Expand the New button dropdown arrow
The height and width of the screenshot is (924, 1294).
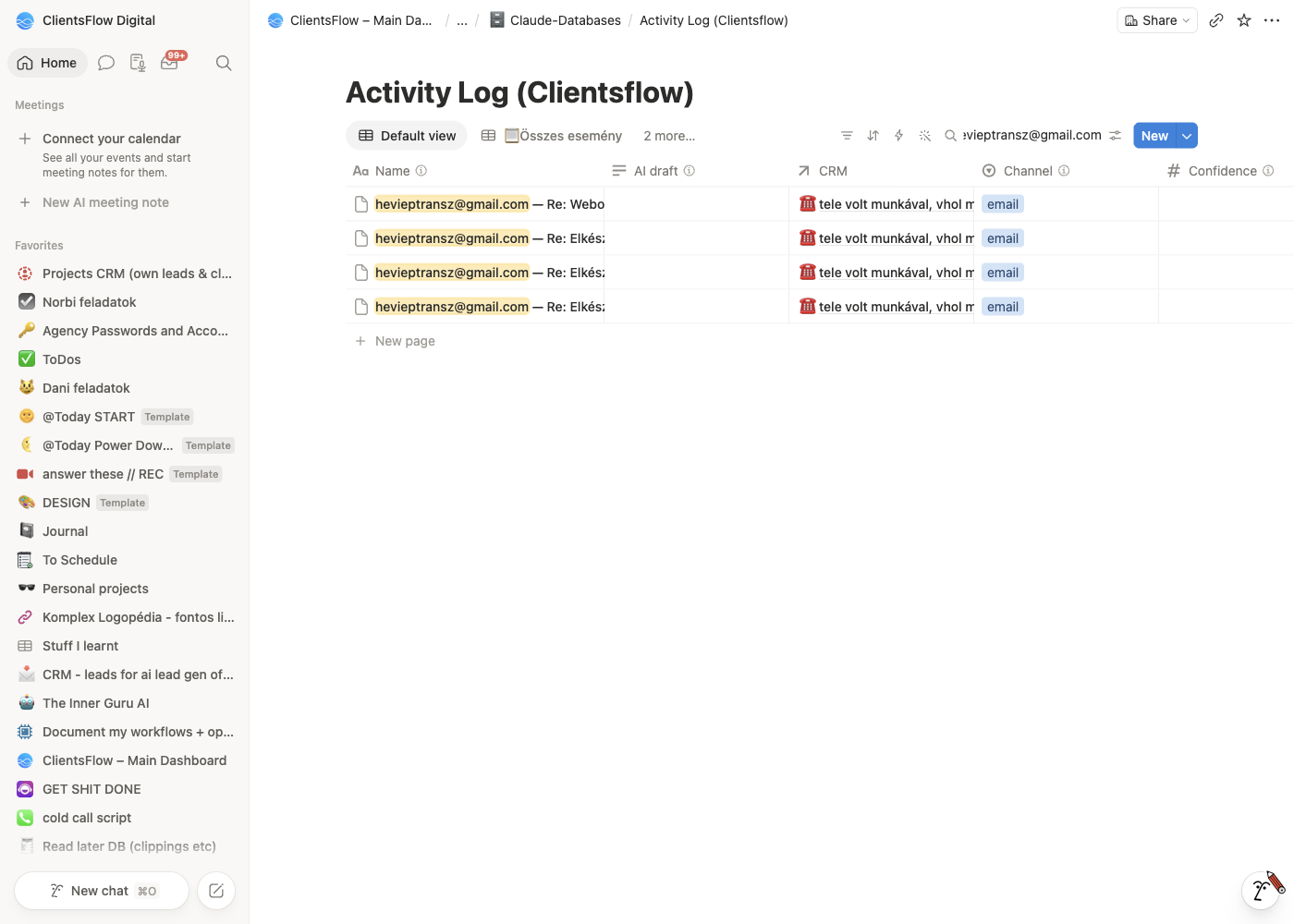coord(1187,136)
